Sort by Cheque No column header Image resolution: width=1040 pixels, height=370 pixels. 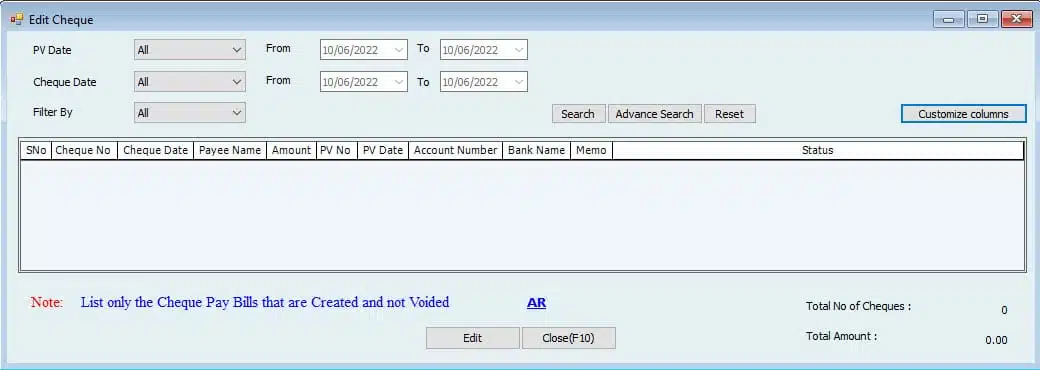point(84,151)
